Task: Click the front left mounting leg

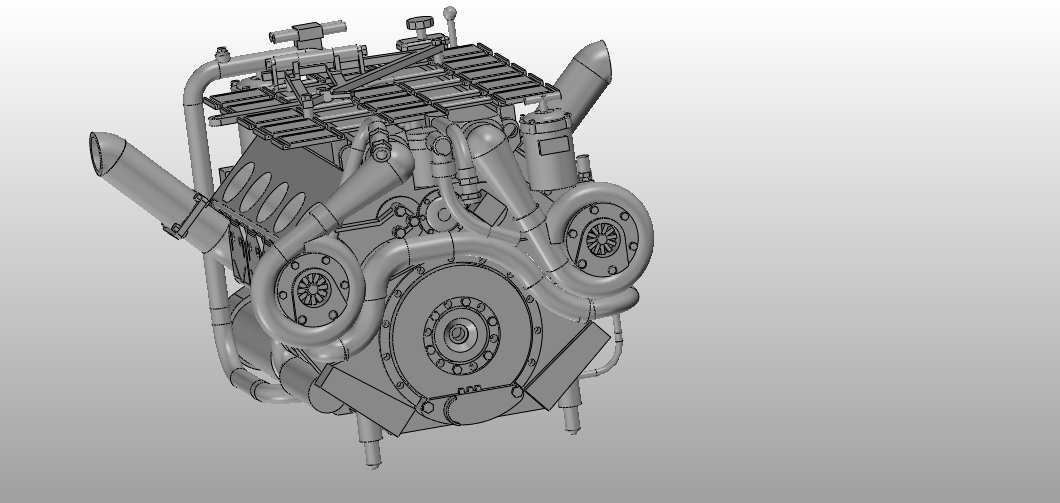Action: click(368, 439)
